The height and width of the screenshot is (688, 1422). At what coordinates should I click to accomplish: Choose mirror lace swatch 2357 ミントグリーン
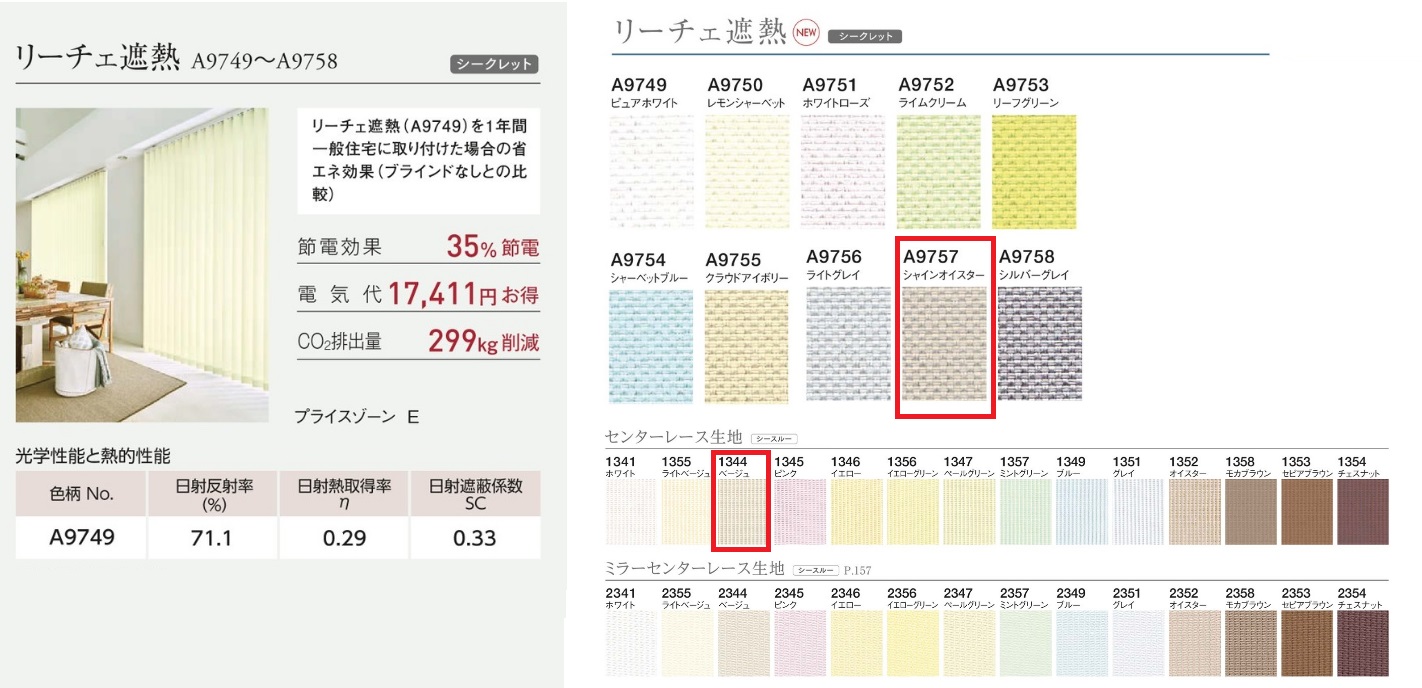coord(1025,643)
